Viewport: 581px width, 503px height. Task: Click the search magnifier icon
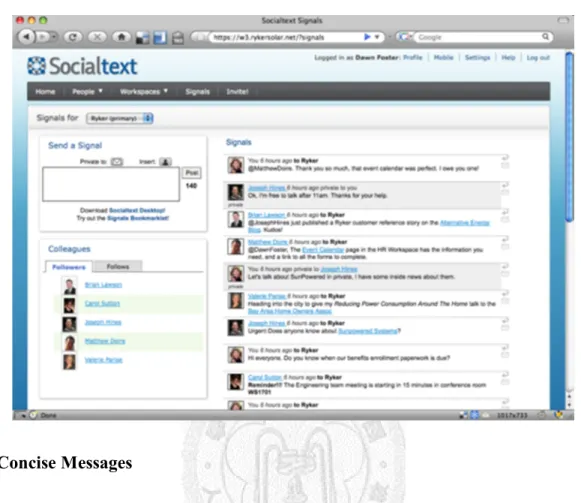(x=545, y=36)
